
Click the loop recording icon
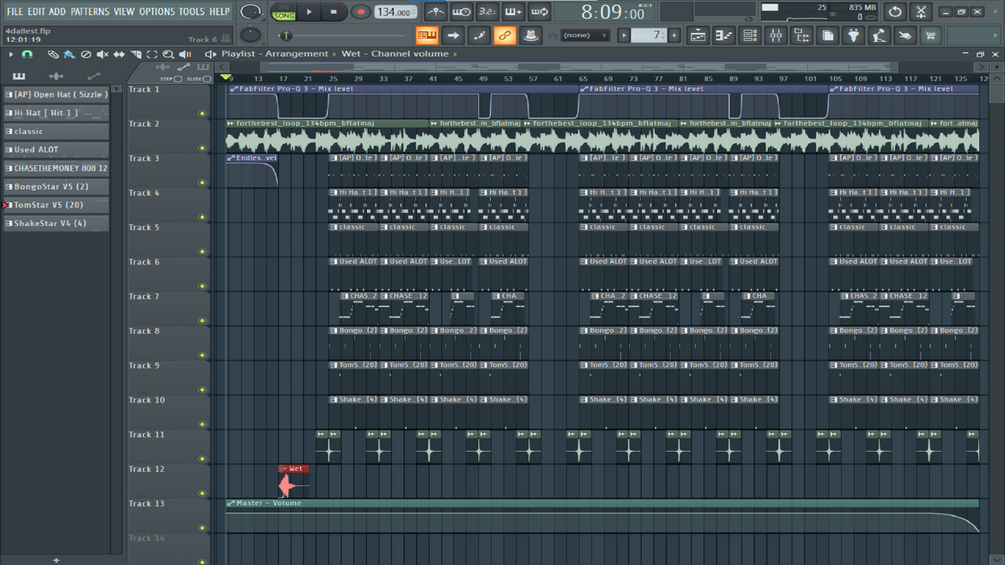tap(540, 12)
